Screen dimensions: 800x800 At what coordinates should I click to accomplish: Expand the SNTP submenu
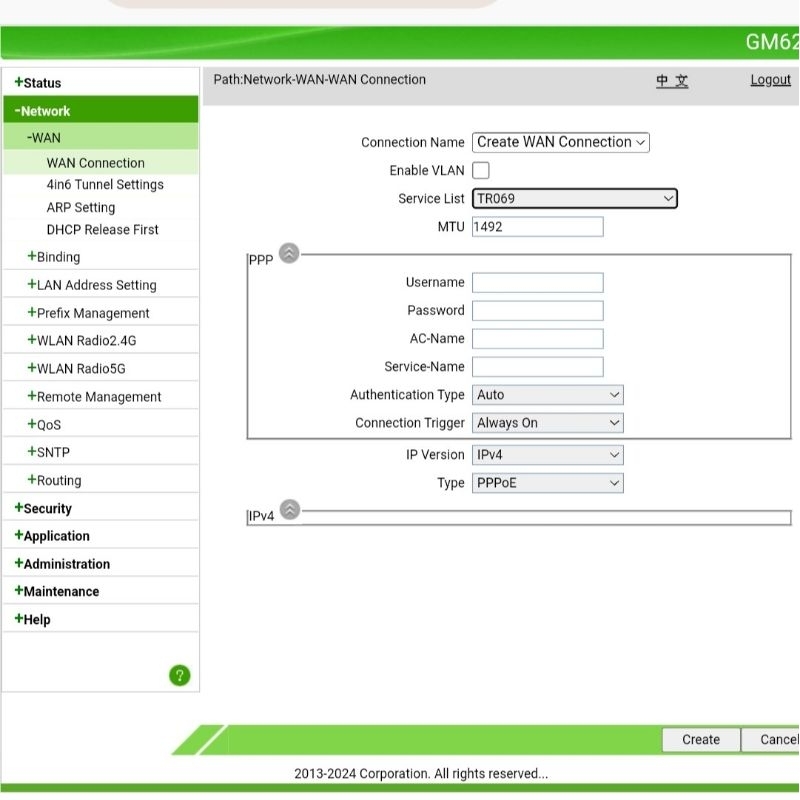click(x=48, y=452)
